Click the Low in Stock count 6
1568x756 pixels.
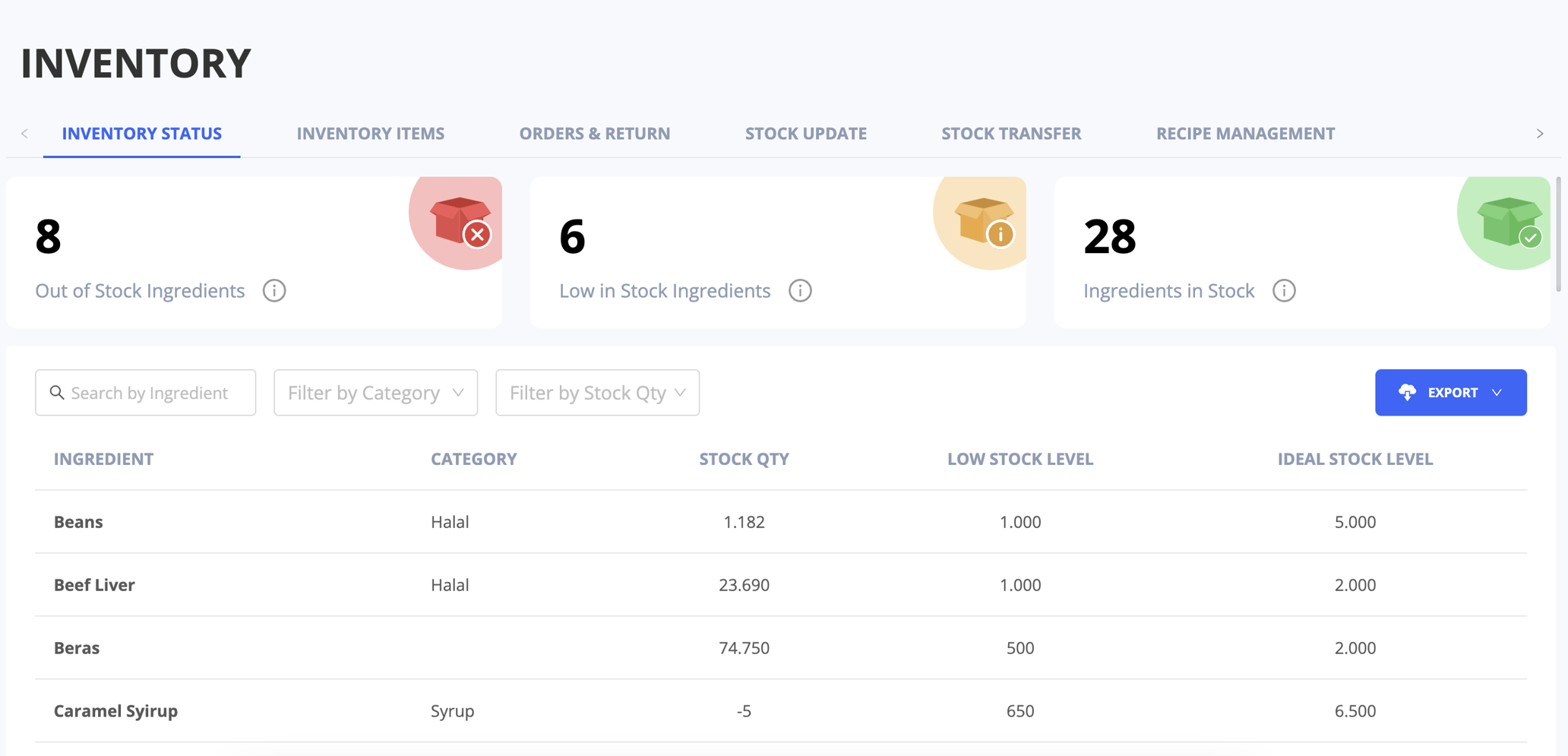tap(572, 236)
